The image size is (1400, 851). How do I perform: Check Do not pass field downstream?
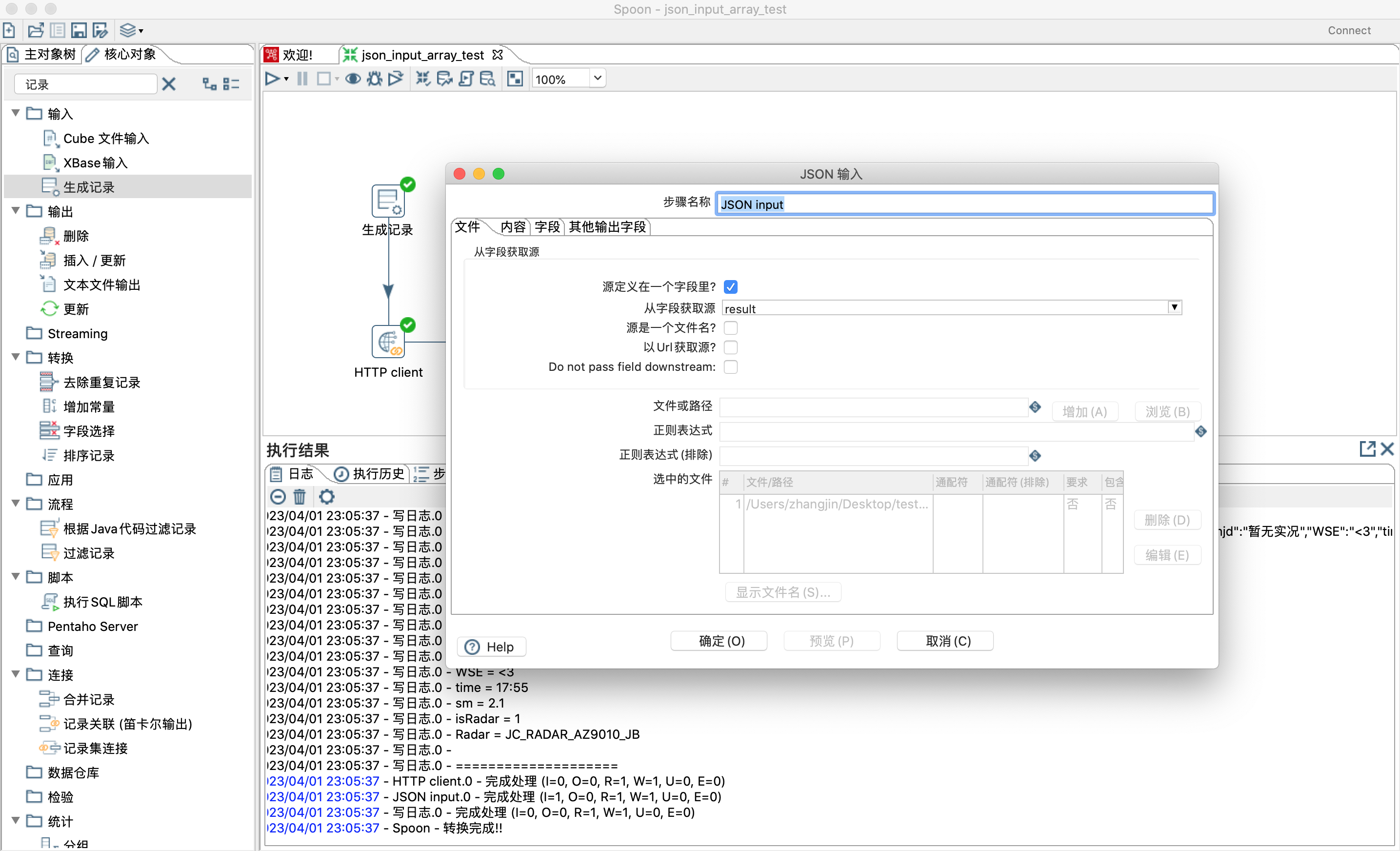731,367
